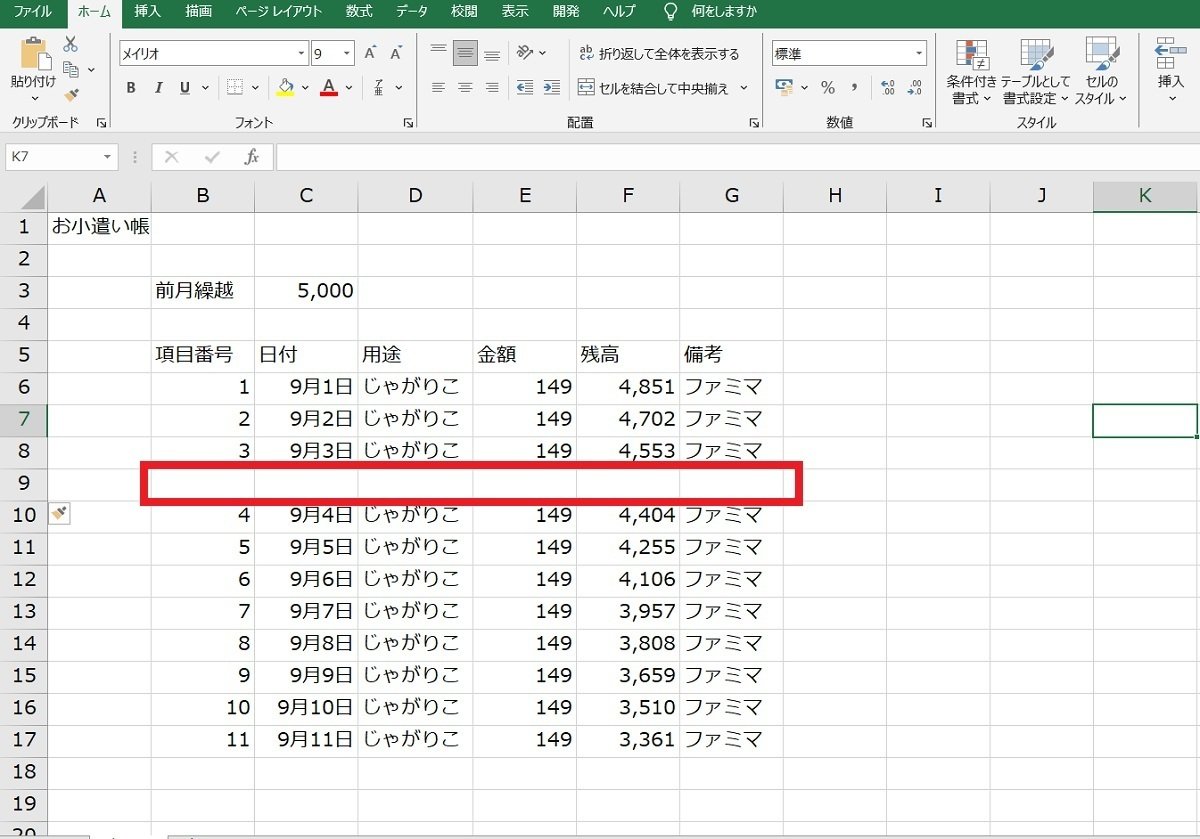This screenshot has width=1200, height=839.
Task: Apply italic formatting
Action: 157,88
